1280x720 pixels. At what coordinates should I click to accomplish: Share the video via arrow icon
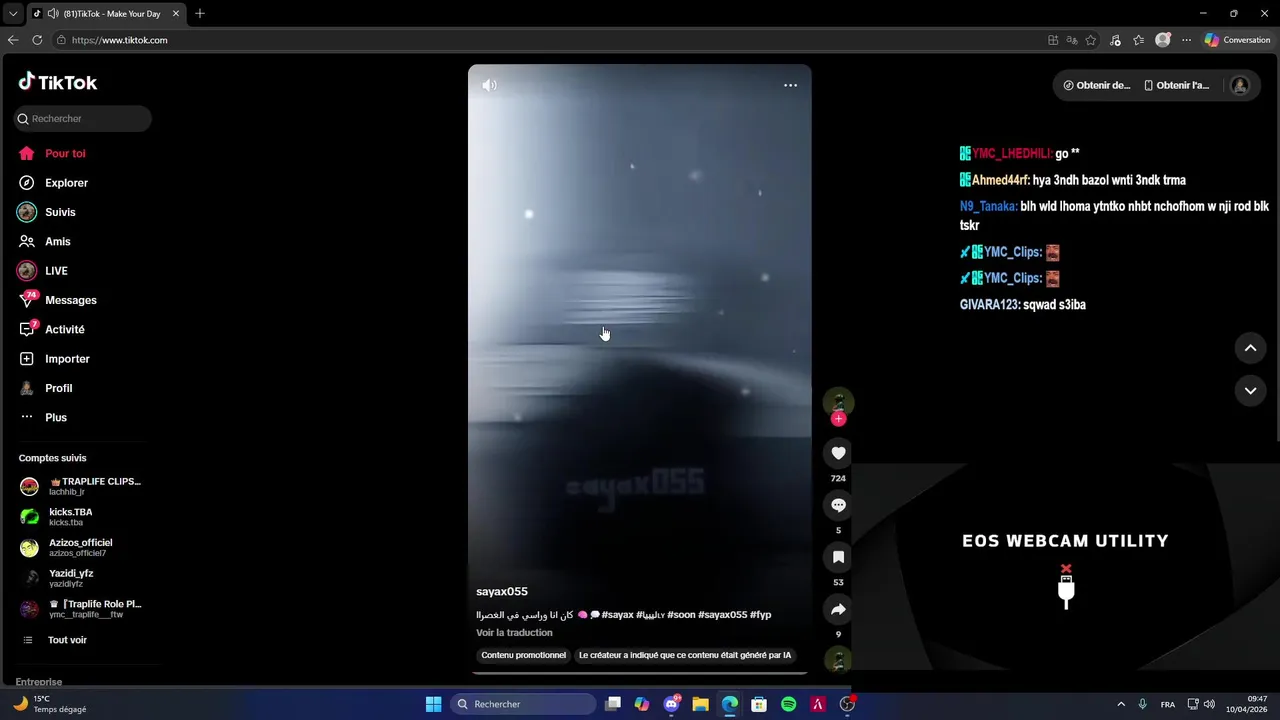(x=838, y=609)
